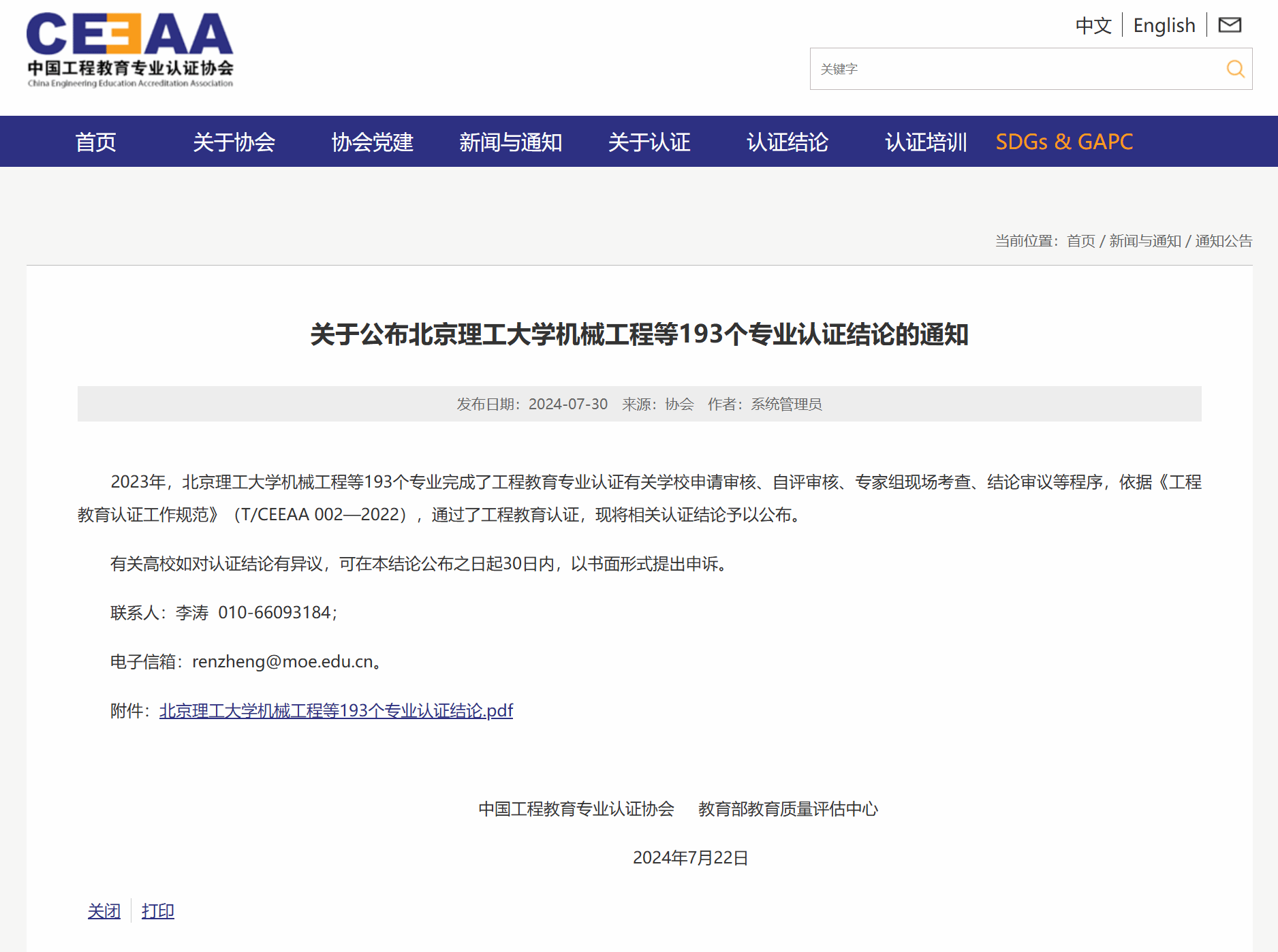Click 新闻与通知 in the breadcrumb
1278x952 pixels.
pos(1144,241)
